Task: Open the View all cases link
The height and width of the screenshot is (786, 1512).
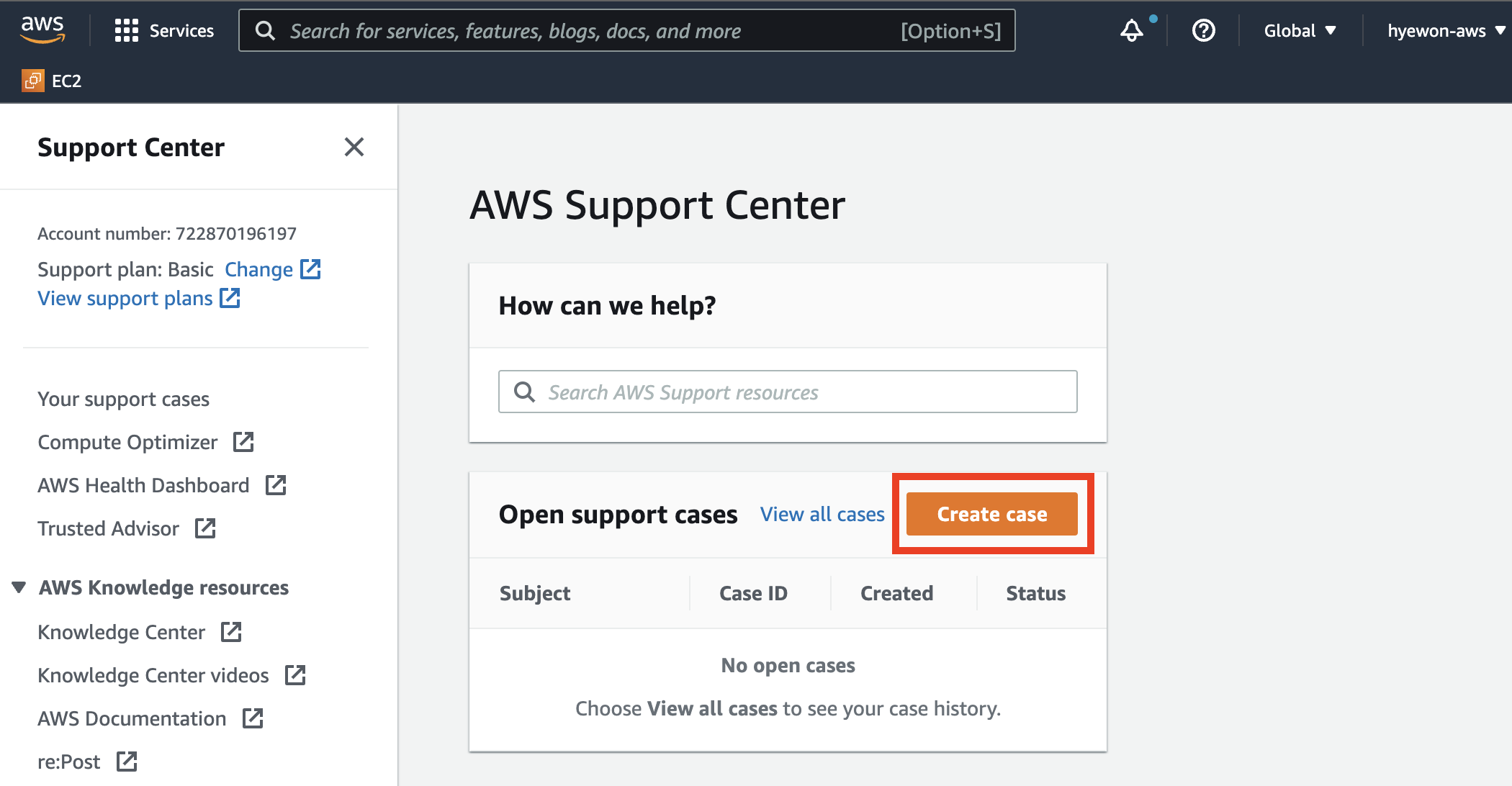Action: coord(822,514)
